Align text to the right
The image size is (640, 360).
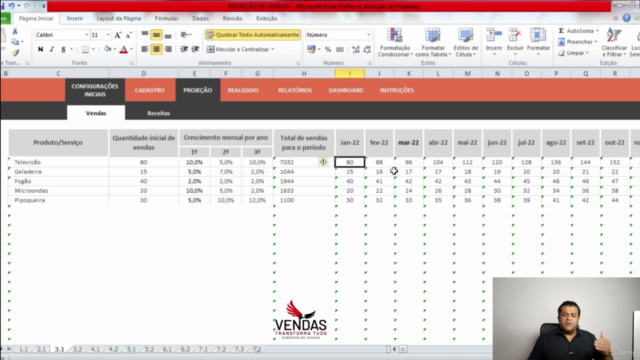point(168,49)
